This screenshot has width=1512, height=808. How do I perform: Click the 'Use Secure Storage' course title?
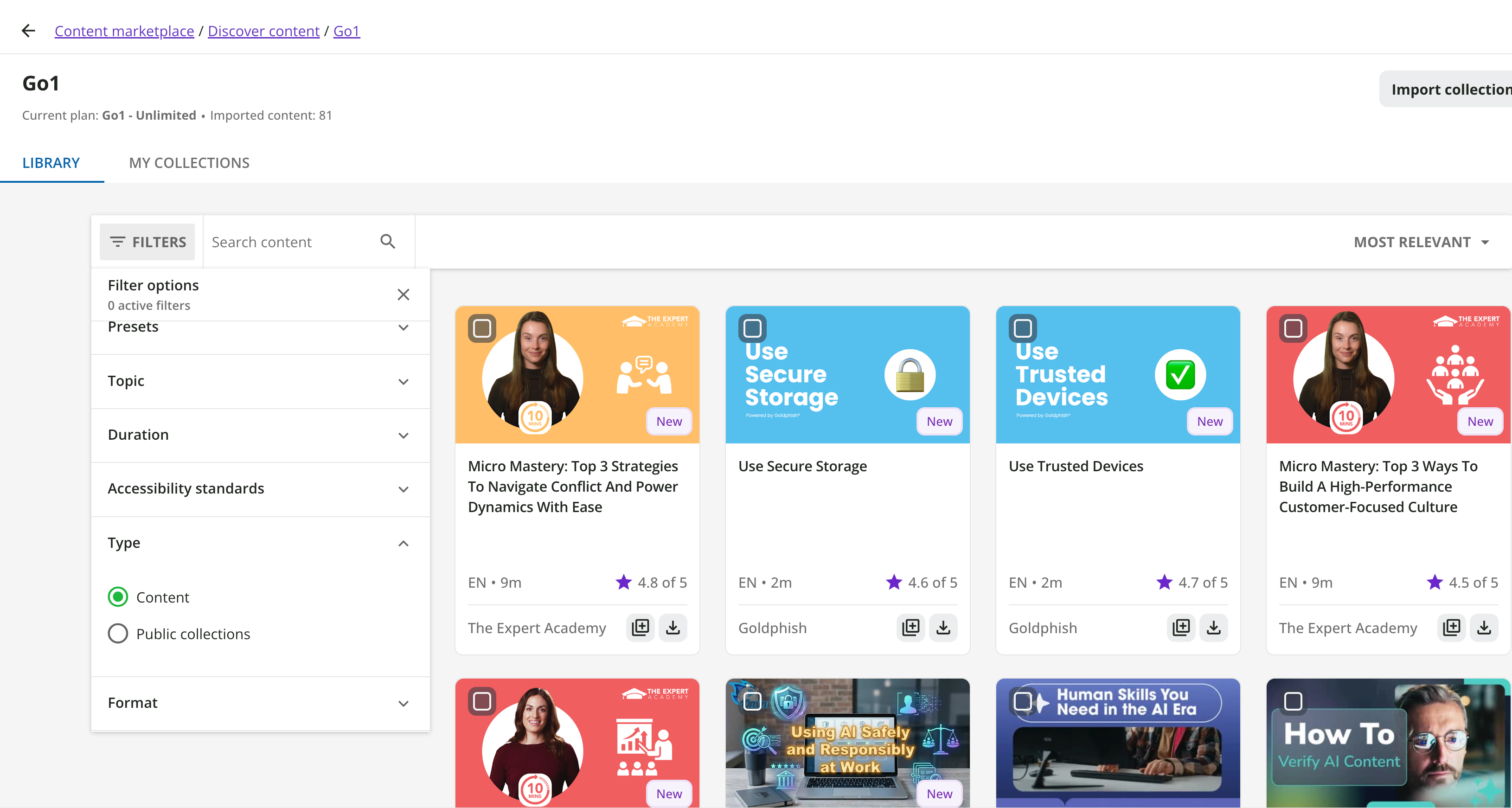[x=802, y=466]
